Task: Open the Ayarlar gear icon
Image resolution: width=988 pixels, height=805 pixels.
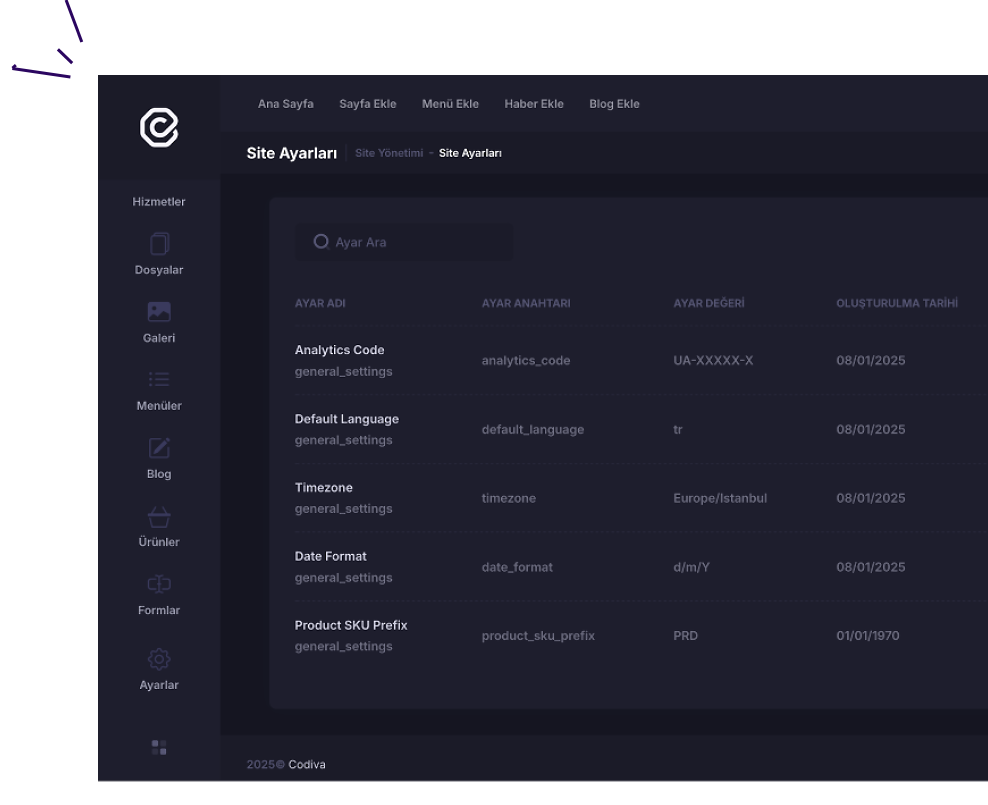Action: pos(159,659)
